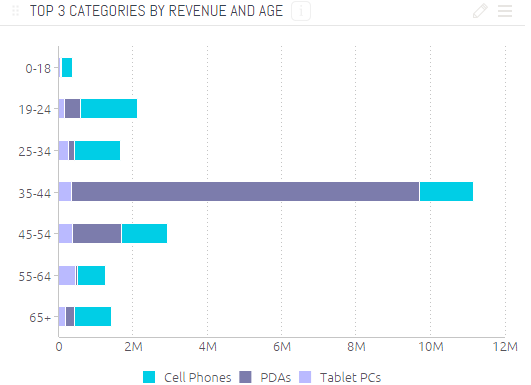The image size is (531, 385).
Task: Select Cell Phones segment for 45-54
Action: (145, 233)
